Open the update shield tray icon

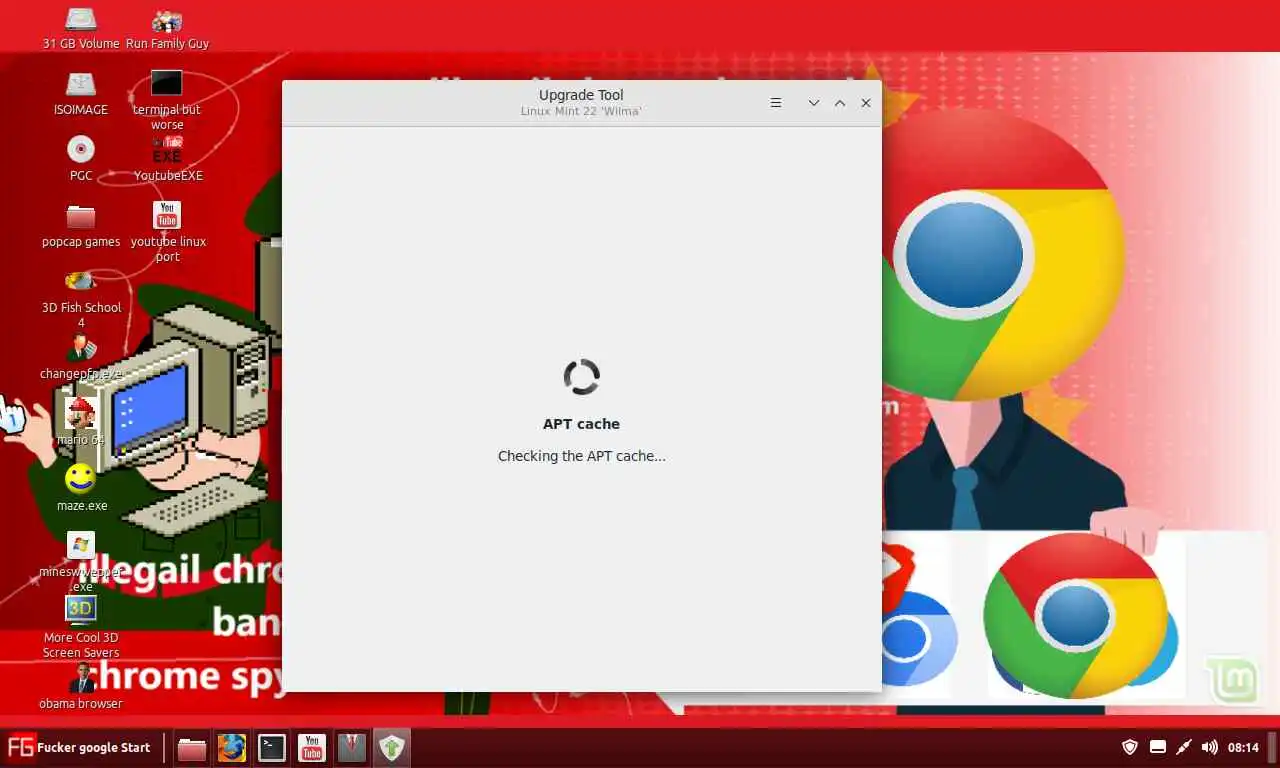1130,747
